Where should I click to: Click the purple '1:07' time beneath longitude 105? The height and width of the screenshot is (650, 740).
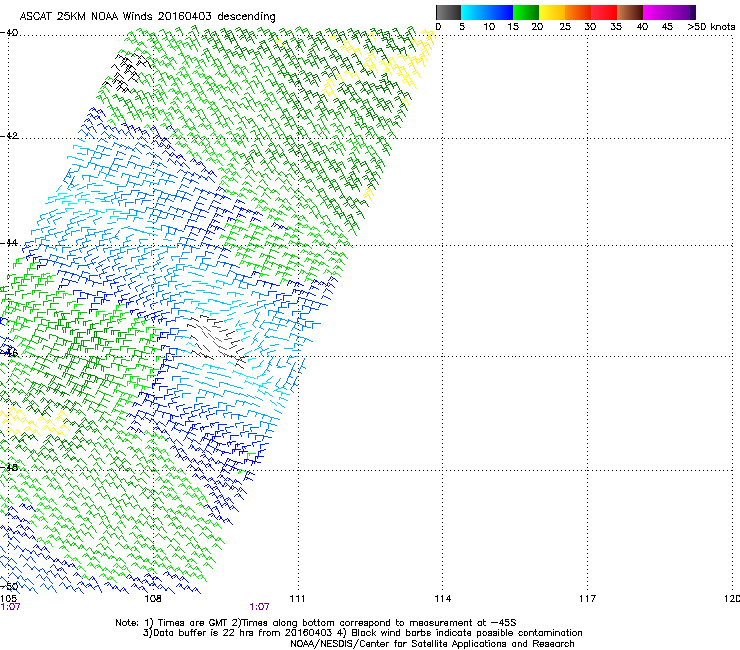click(10, 607)
